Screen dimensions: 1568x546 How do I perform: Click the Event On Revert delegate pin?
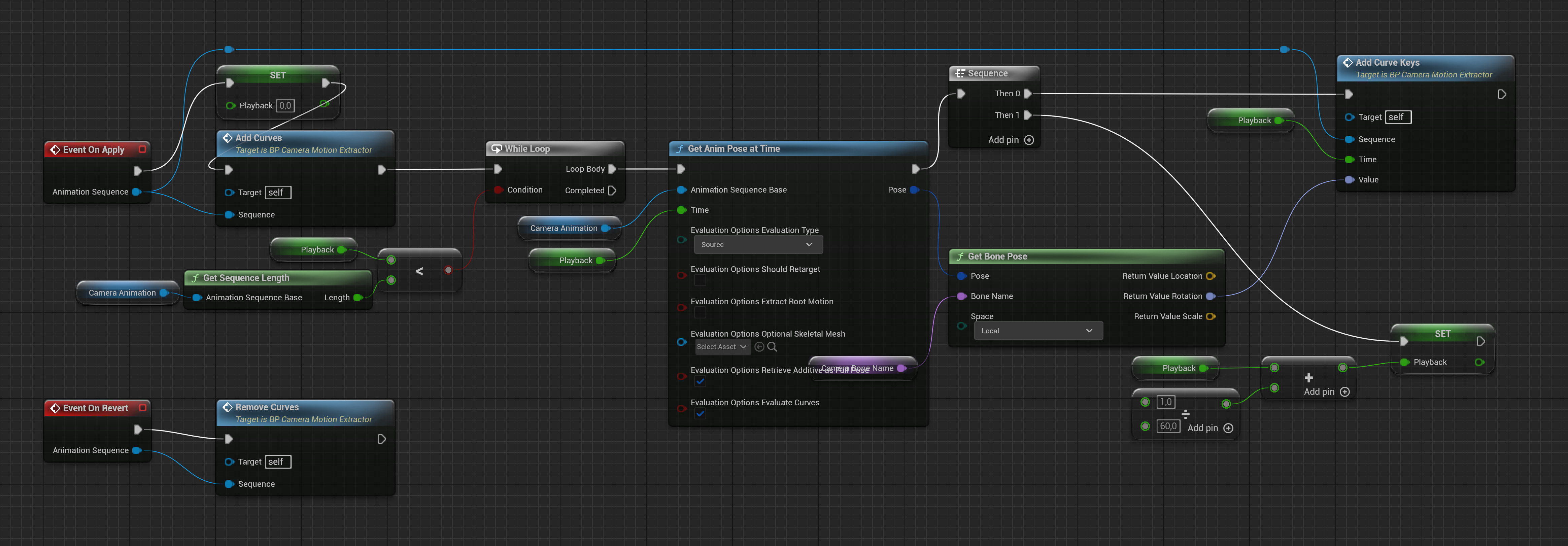[143, 408]
